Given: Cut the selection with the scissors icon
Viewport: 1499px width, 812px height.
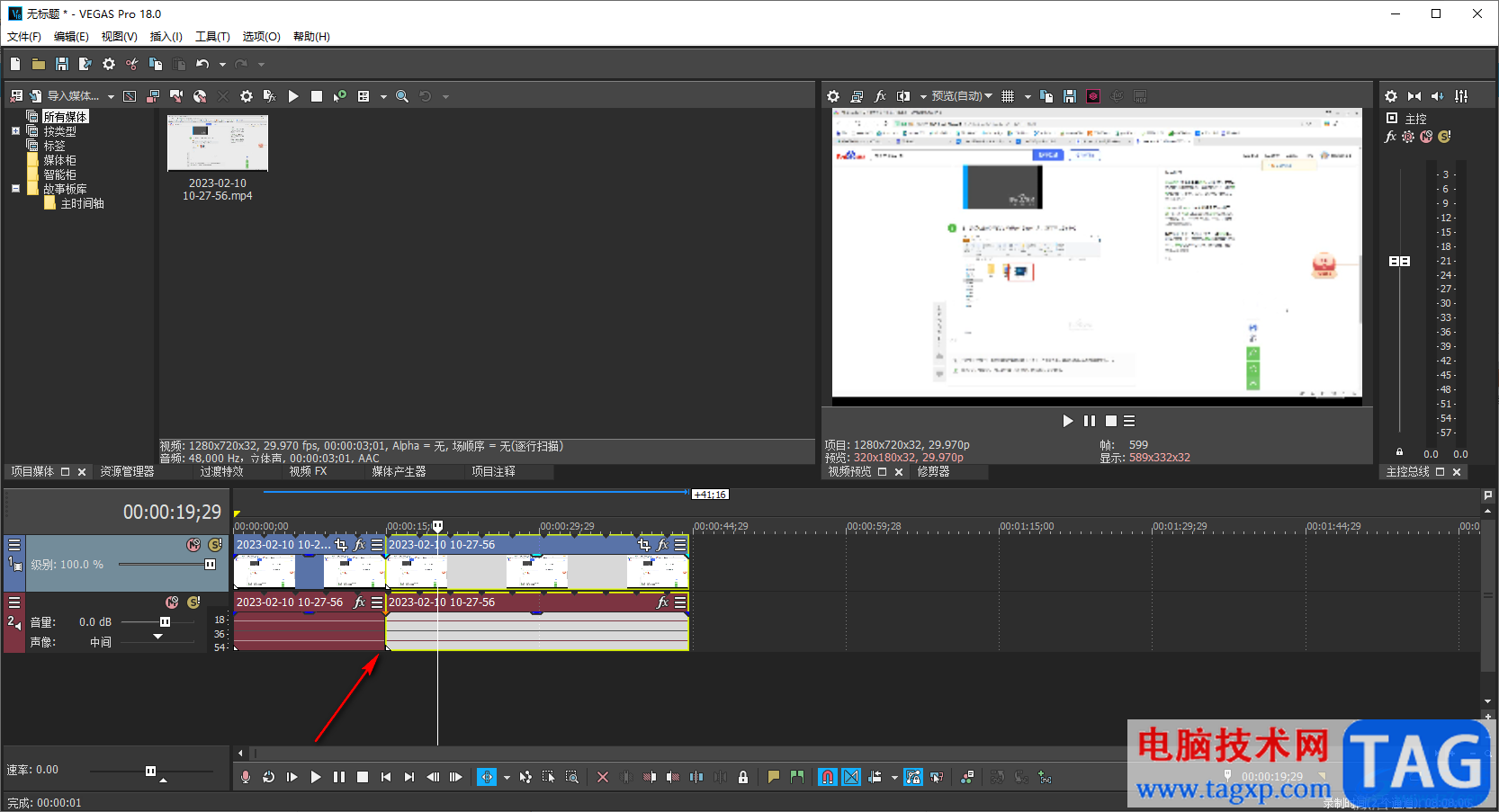Looking at the screenshot, I should pos(132,64).
